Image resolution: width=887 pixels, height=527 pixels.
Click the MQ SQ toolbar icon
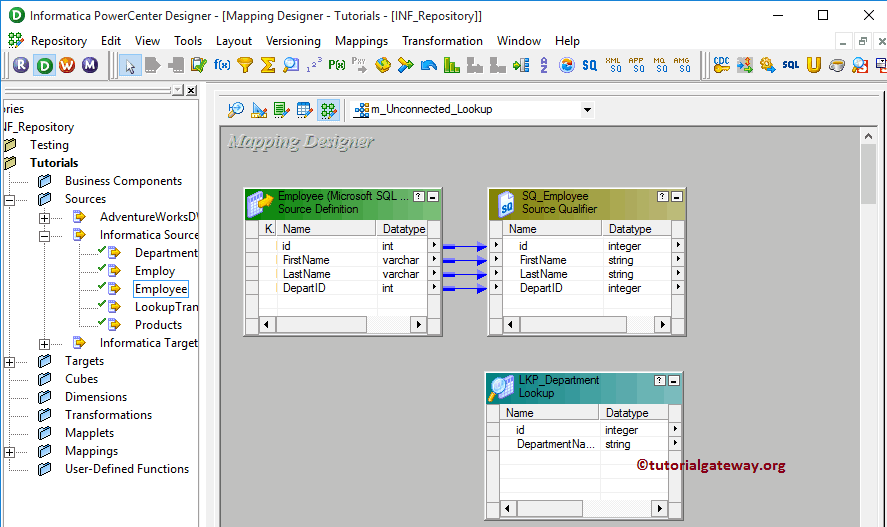click(x=659, y=65)
